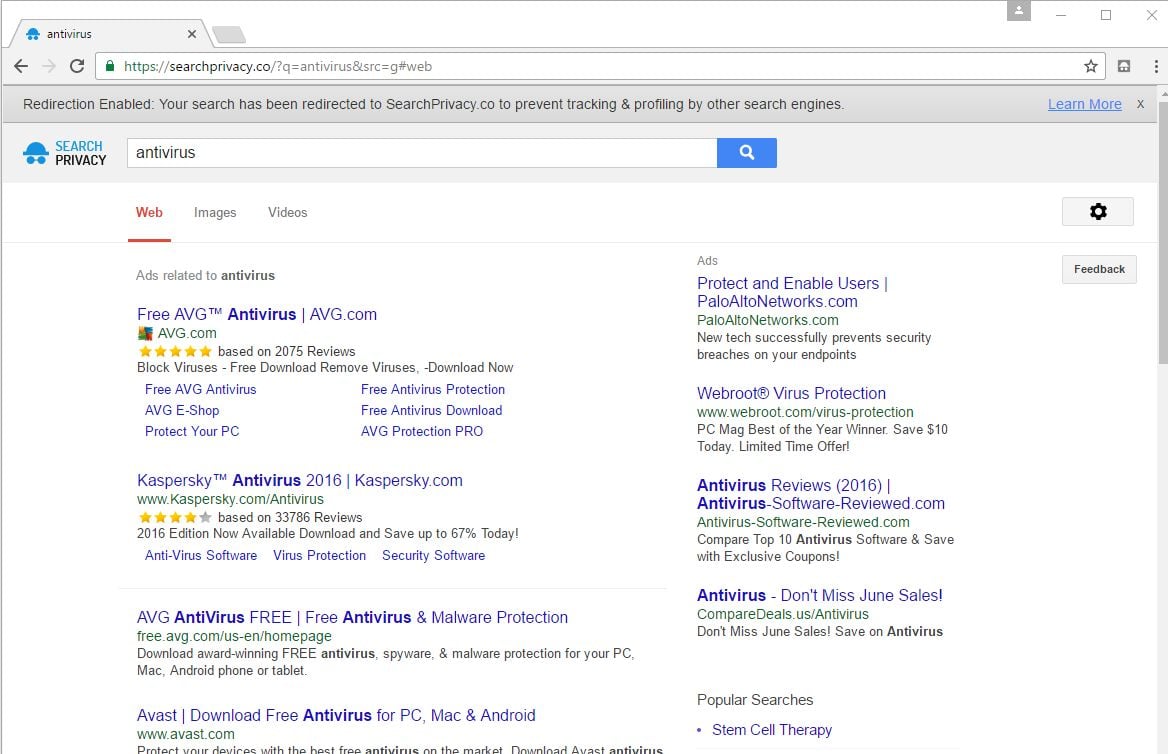Image resolution: width=1168 pixels, height=754 pixels.
Task: Open the Free AVG Antivirus sublink
Action: click(x=200, y=389)
